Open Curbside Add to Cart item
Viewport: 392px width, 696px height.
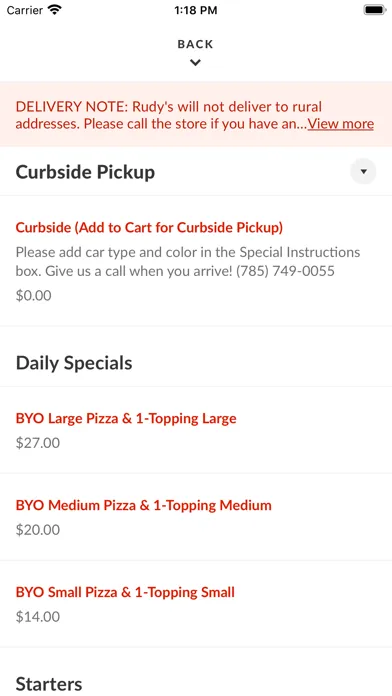point(149,228)
